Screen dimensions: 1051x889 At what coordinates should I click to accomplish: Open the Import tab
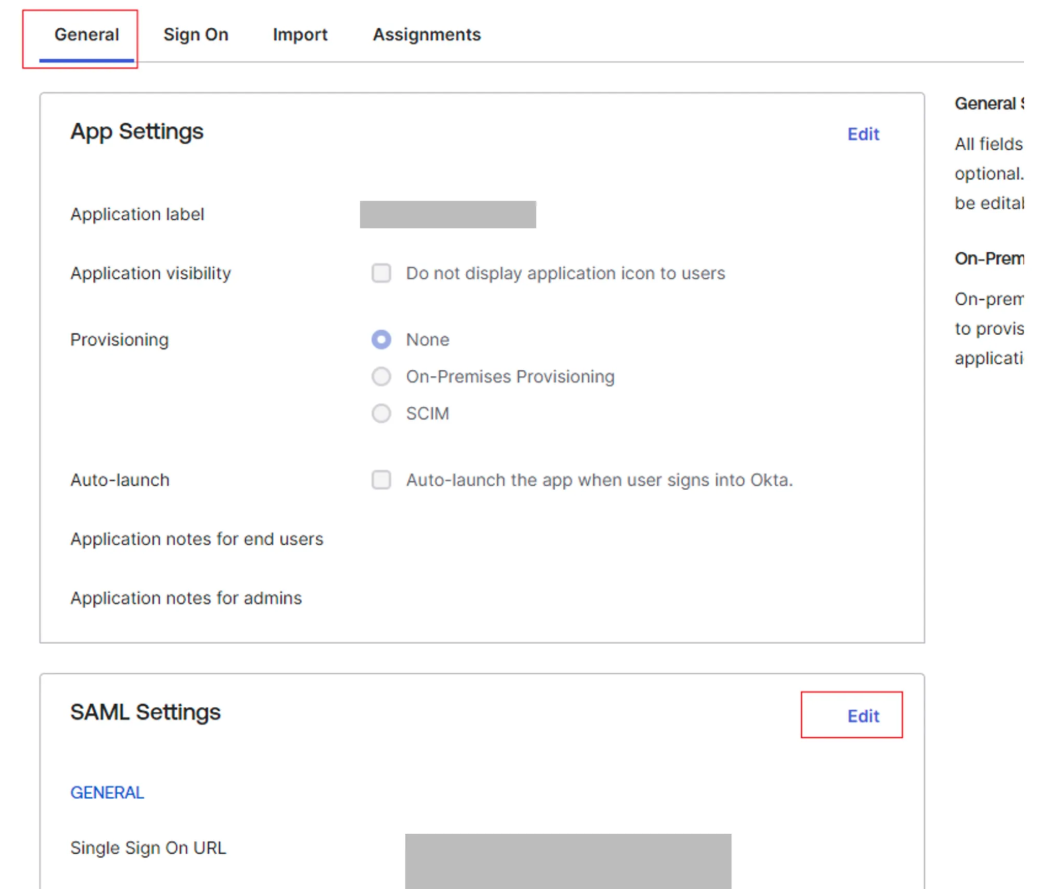point(299,34)
